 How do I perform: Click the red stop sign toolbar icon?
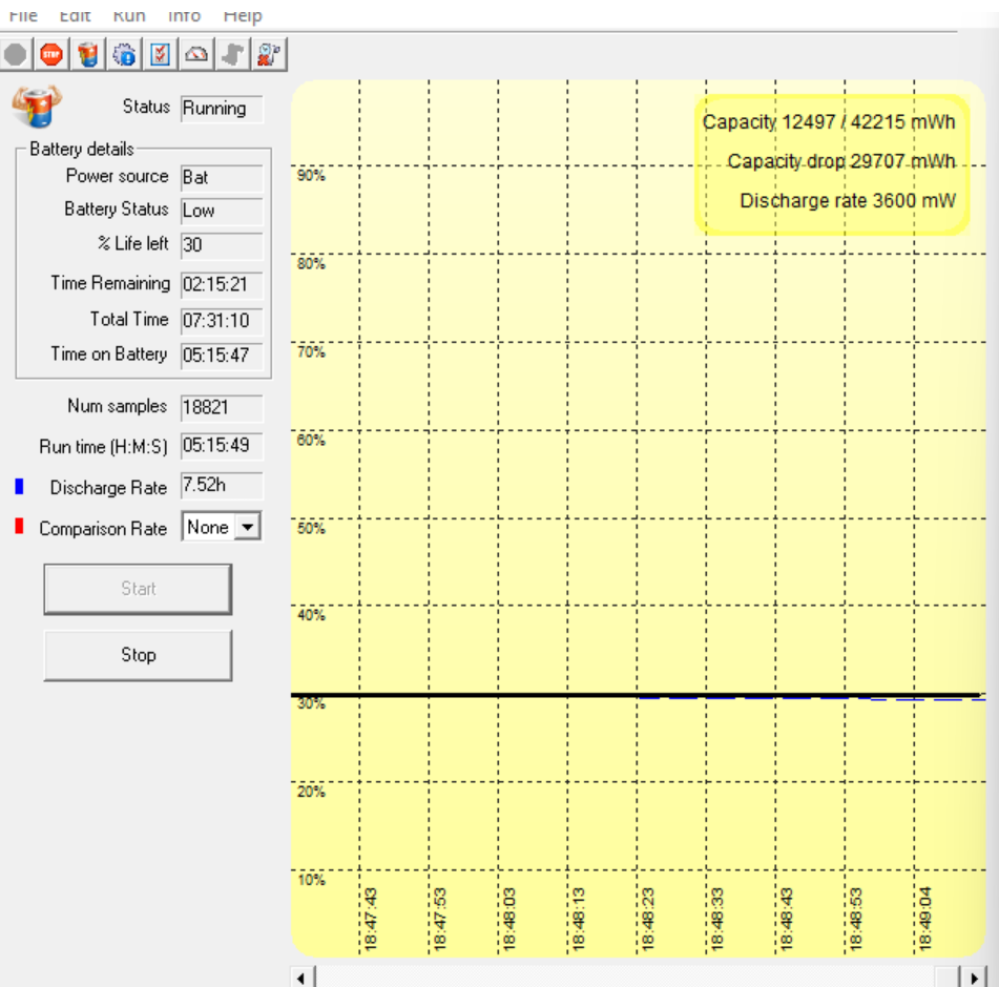pos(53,54)
